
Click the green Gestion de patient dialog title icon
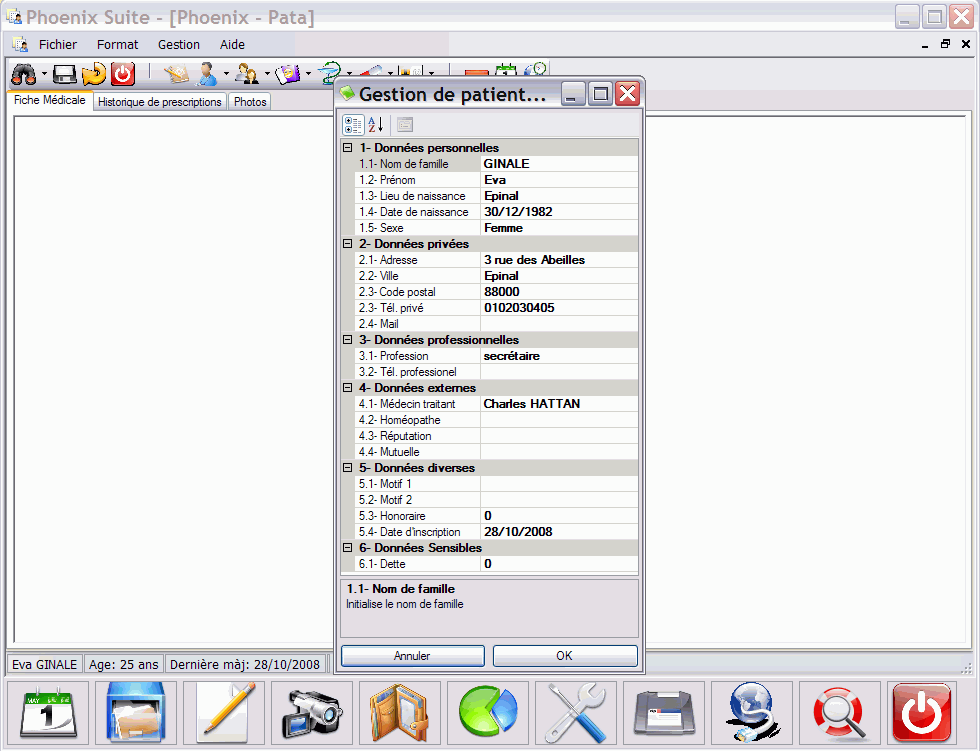pyautogui.click(x=347, y=94)
